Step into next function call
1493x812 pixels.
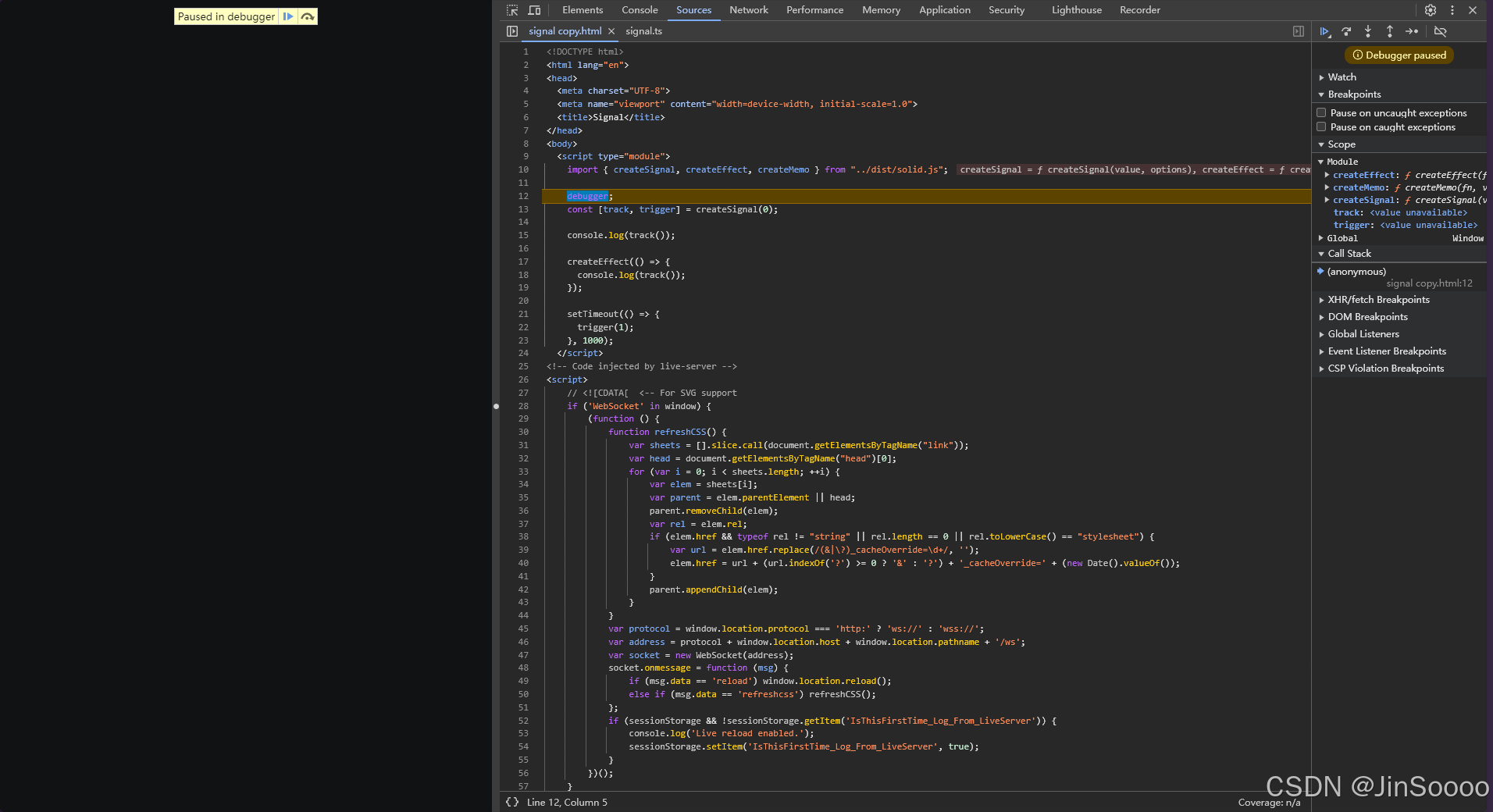coord(1368,31)
